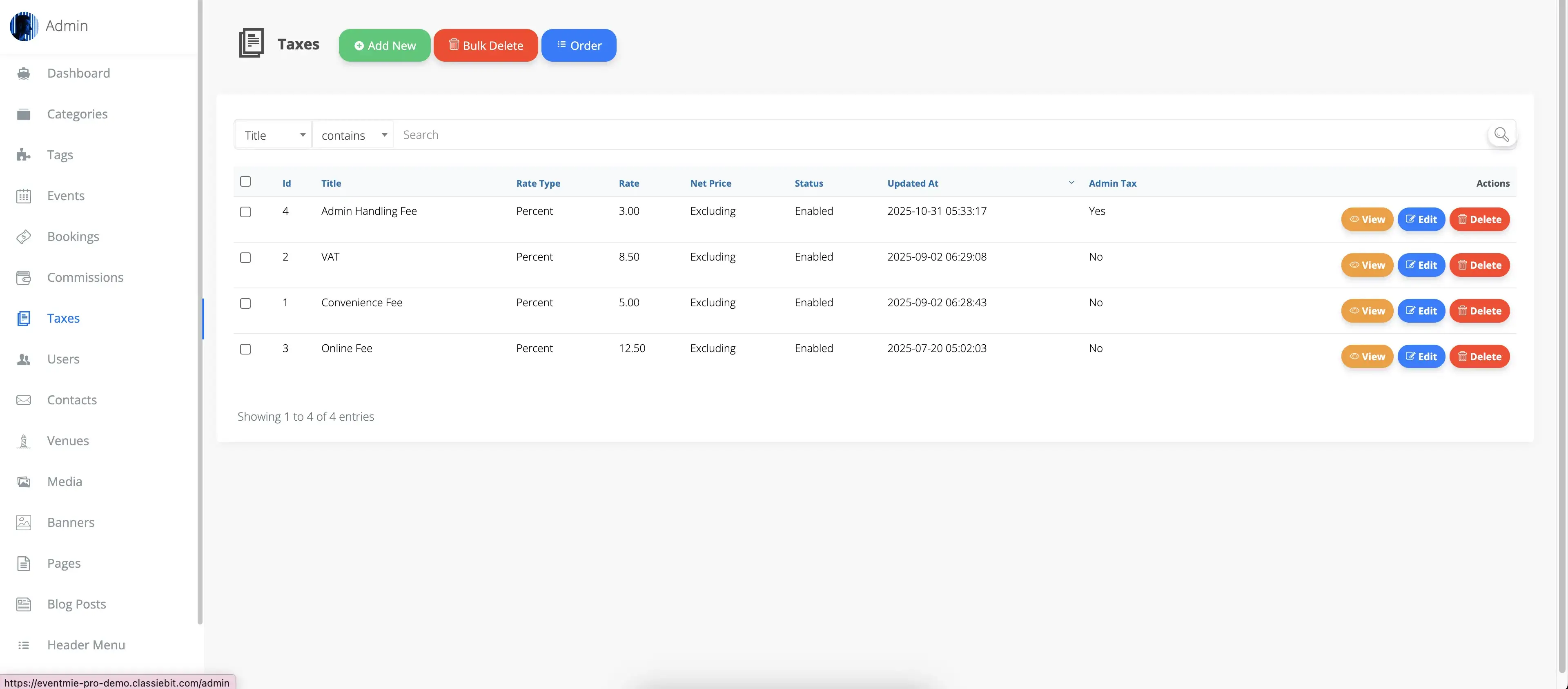Delete the Online Fee tax entry
Screen dimensions: 1568x689
tap(1479, 357)
